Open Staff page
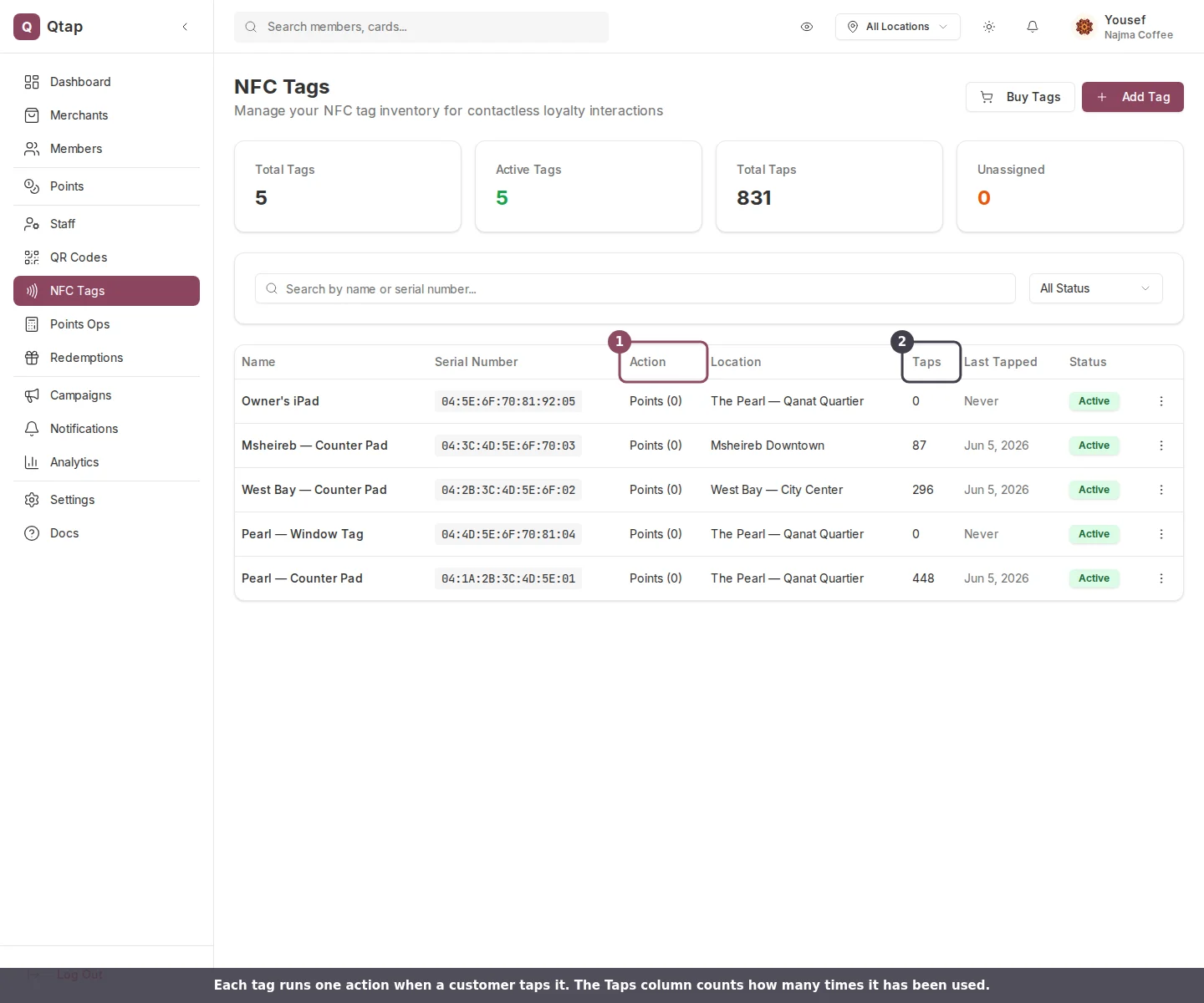1204x1003 pixels. tap(106, 224)
